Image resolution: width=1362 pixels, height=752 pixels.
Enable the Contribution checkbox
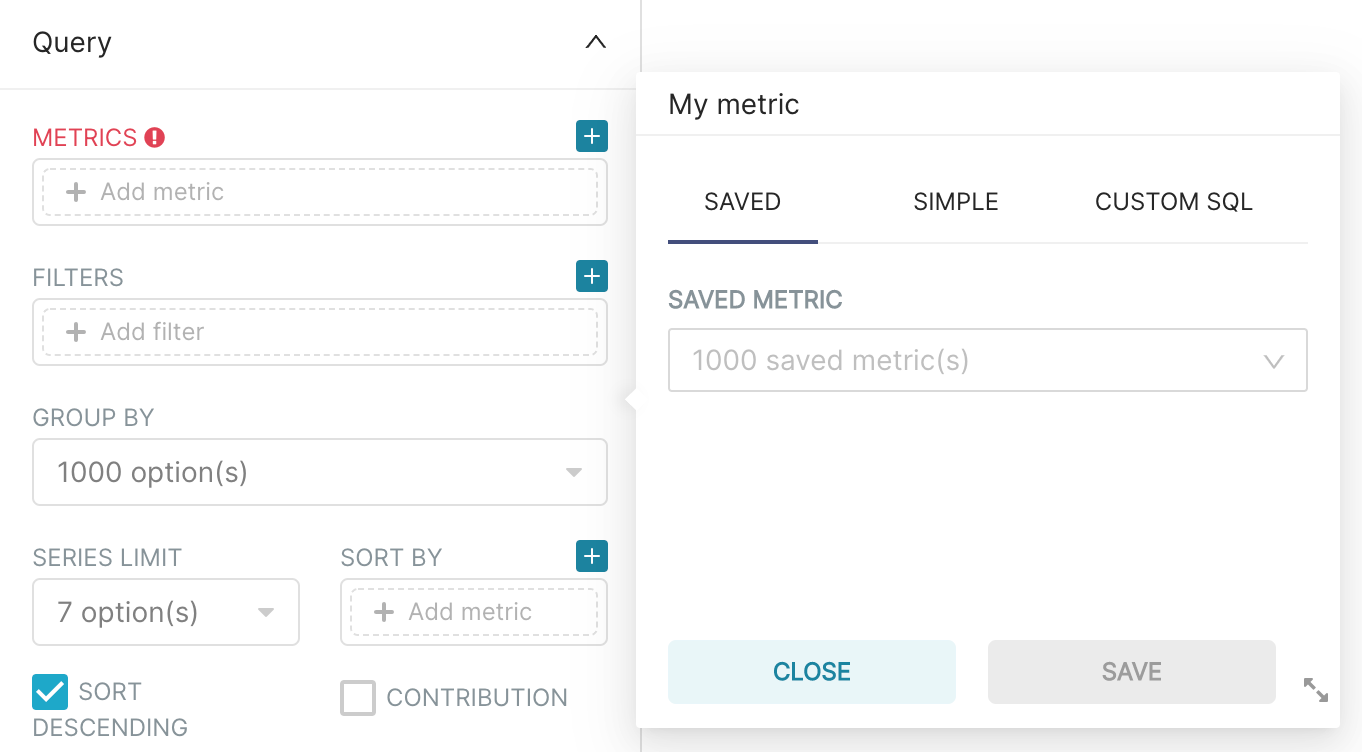(x=358, y=698)
